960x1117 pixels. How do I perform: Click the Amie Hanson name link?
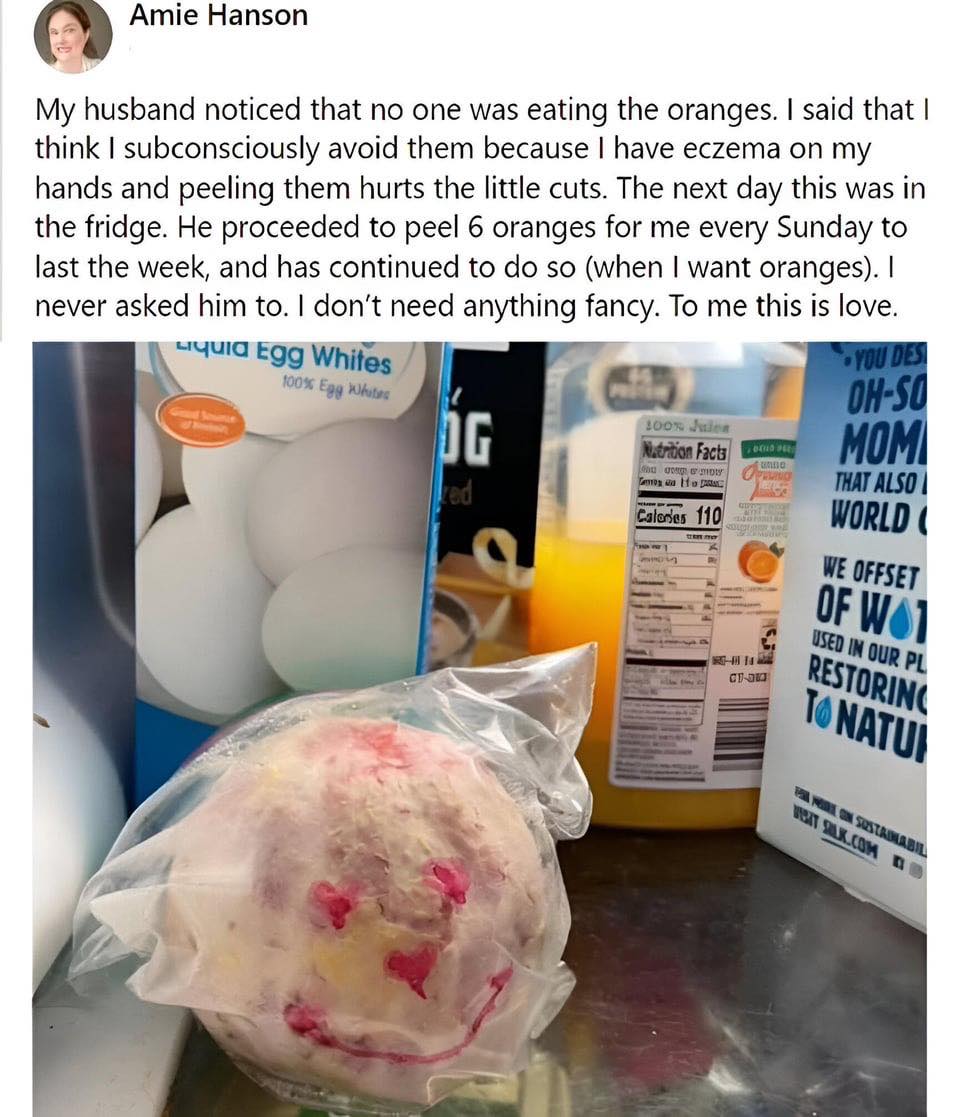[x=218, y=15]
